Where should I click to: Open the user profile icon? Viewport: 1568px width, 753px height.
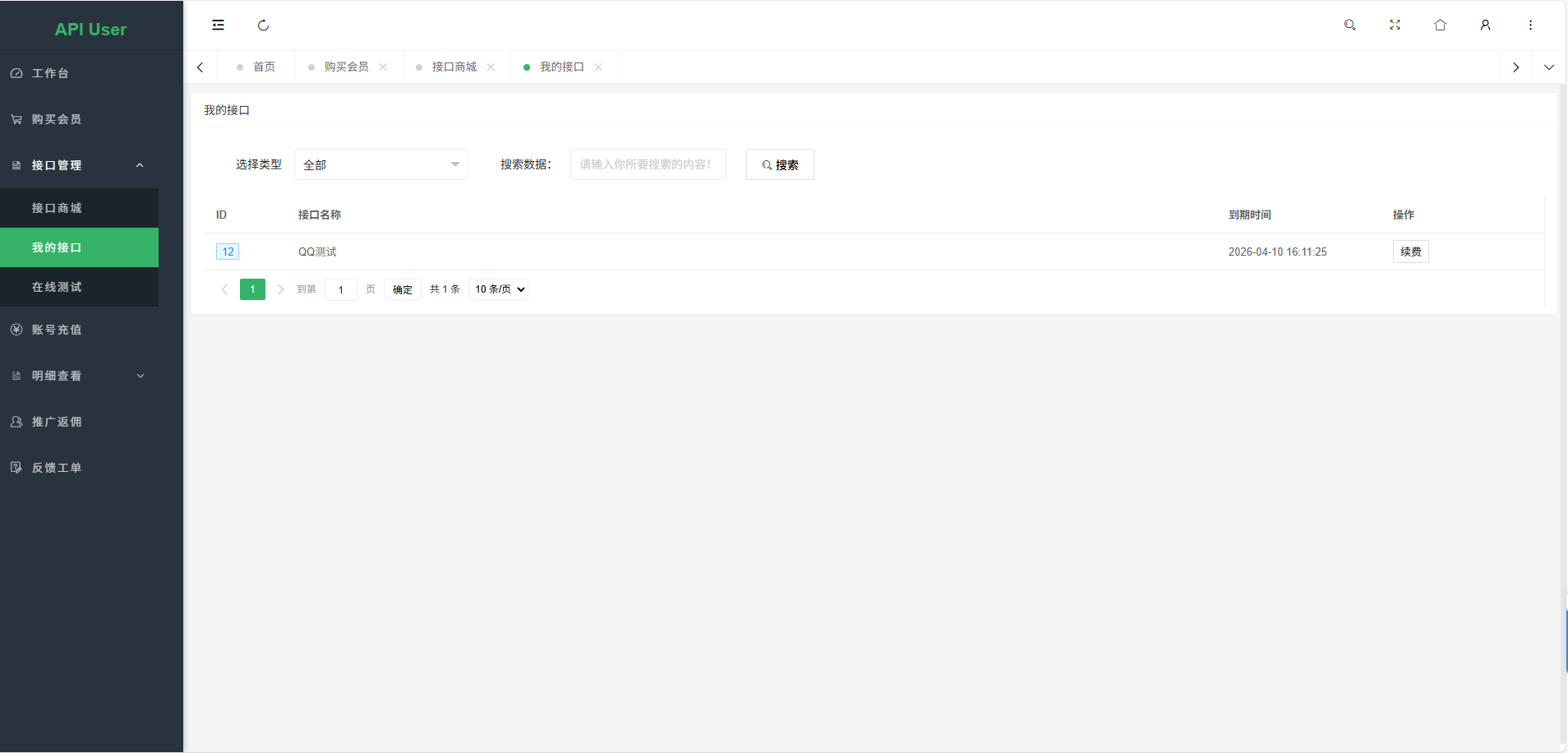(1486, 25)
